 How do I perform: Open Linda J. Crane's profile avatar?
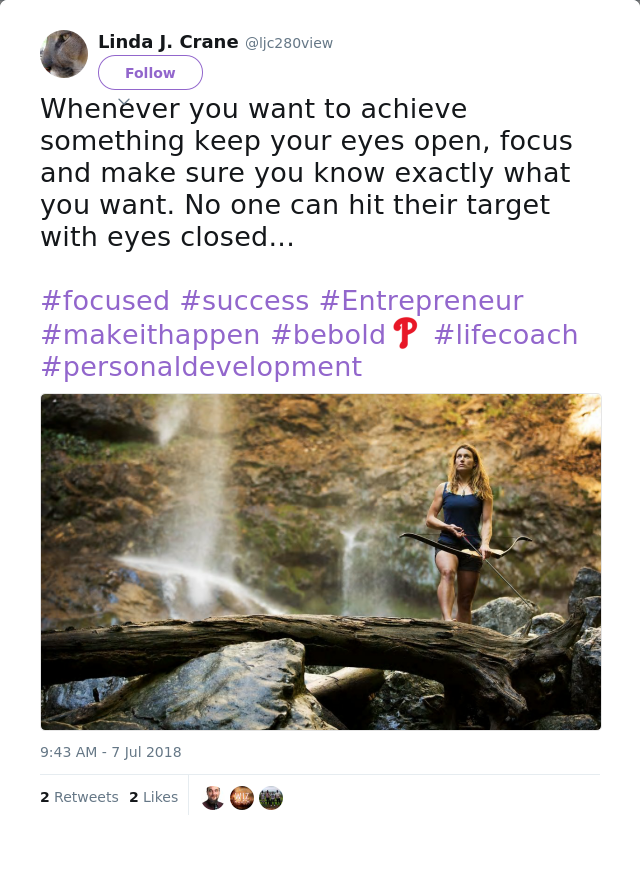pyautogui.click(x=64, y=54)
